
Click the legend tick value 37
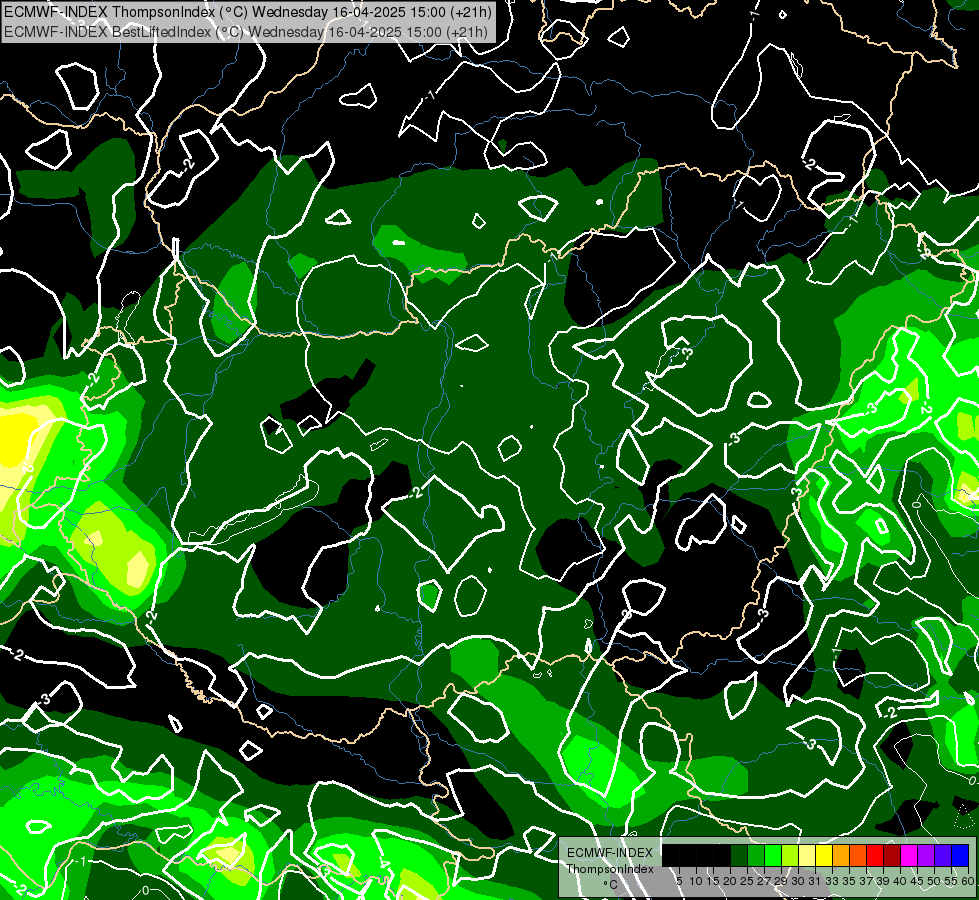[866, 881]
